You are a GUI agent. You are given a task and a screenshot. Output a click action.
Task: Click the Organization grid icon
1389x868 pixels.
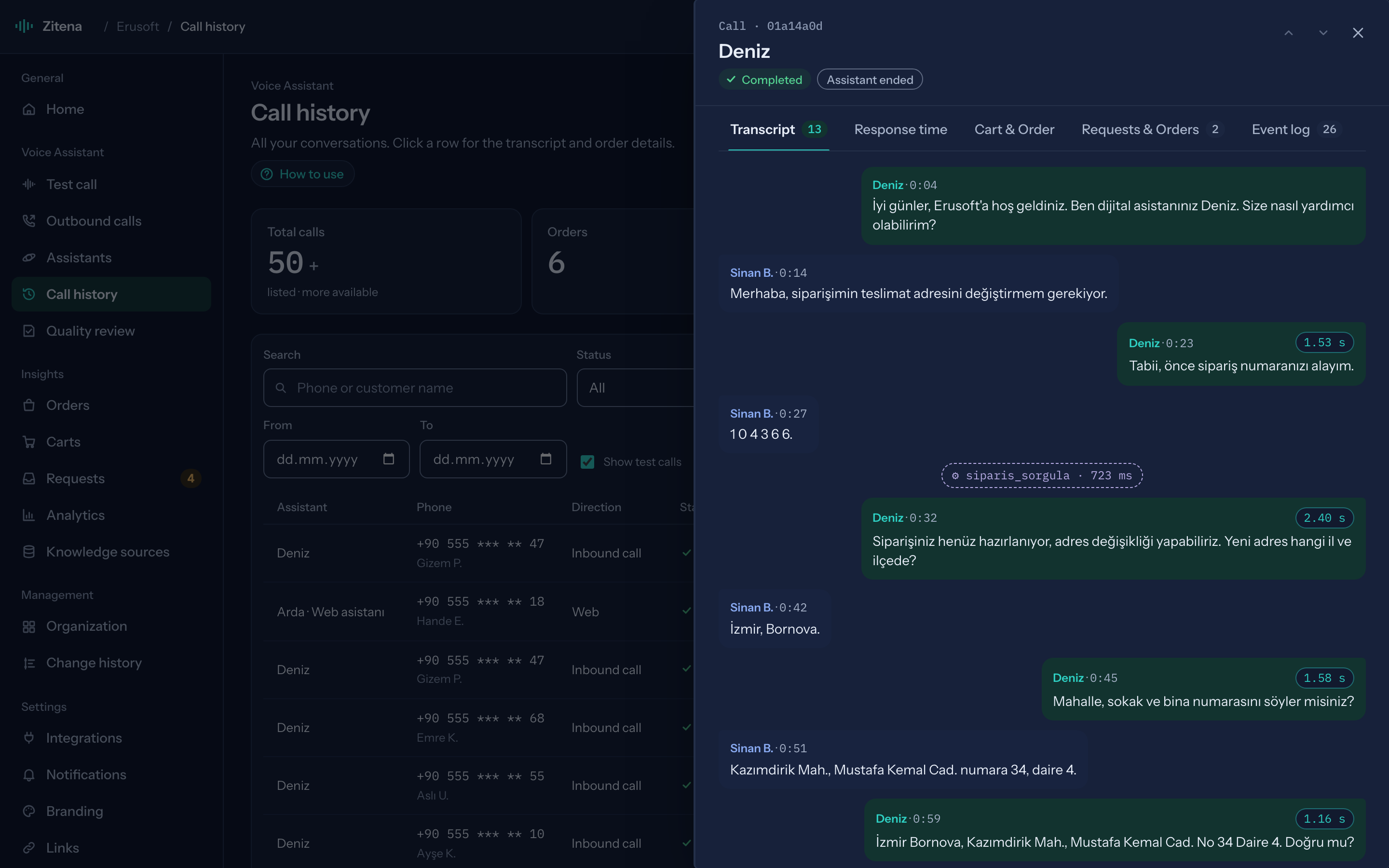(x=29, y=626)
